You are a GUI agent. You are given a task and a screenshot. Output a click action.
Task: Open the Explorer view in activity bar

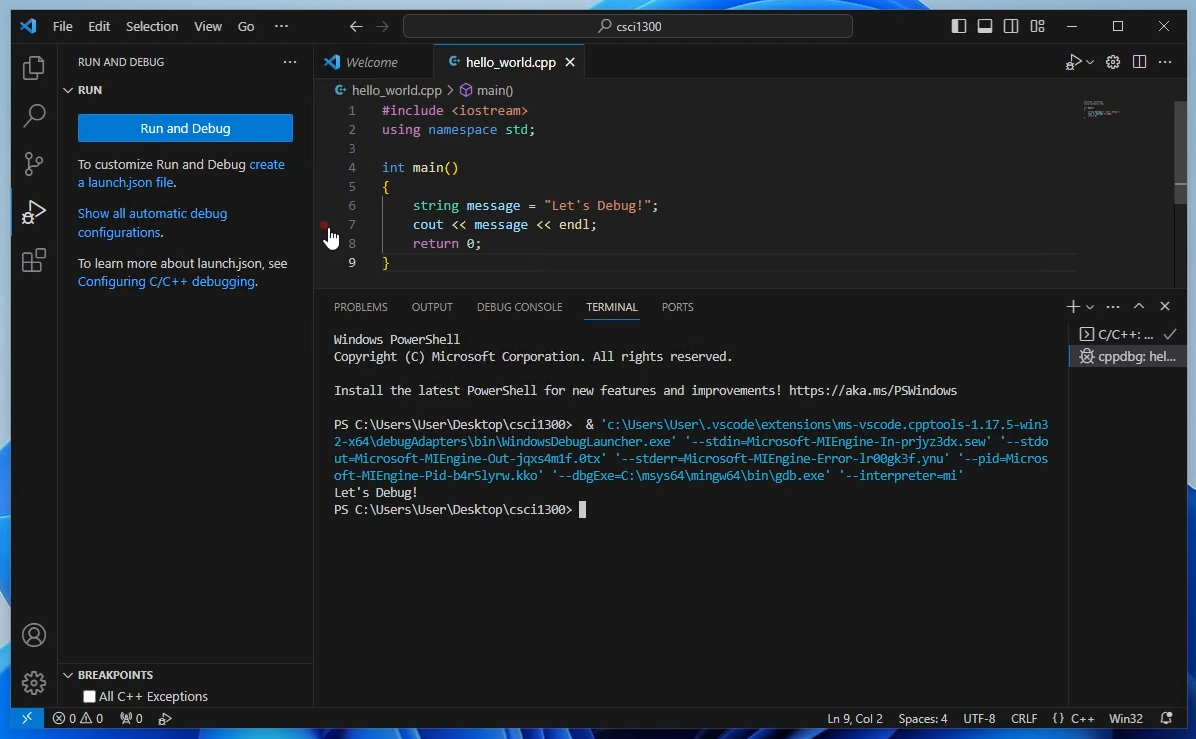34,68
